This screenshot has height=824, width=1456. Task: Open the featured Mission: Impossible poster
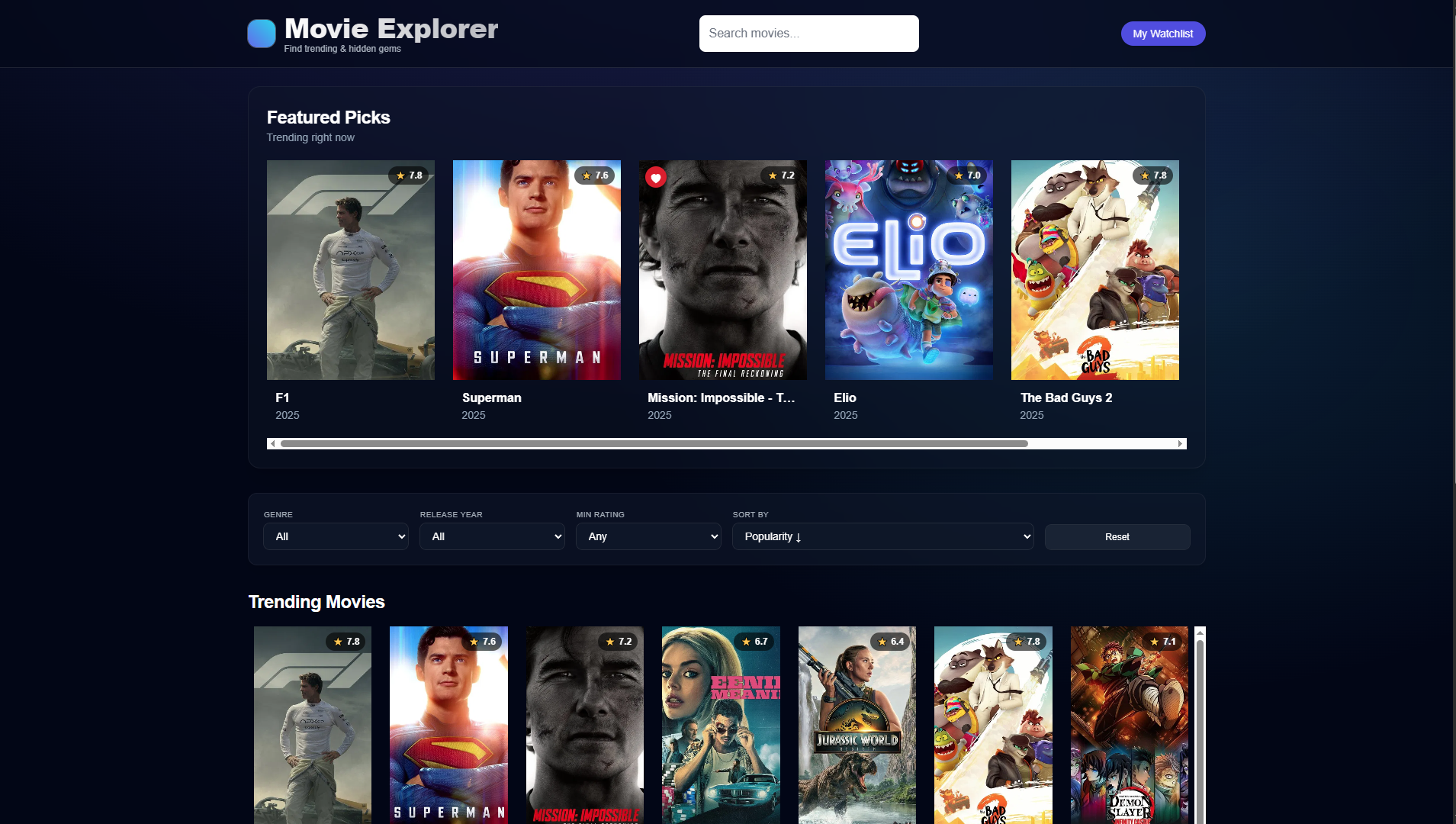(x=723, y=270)
